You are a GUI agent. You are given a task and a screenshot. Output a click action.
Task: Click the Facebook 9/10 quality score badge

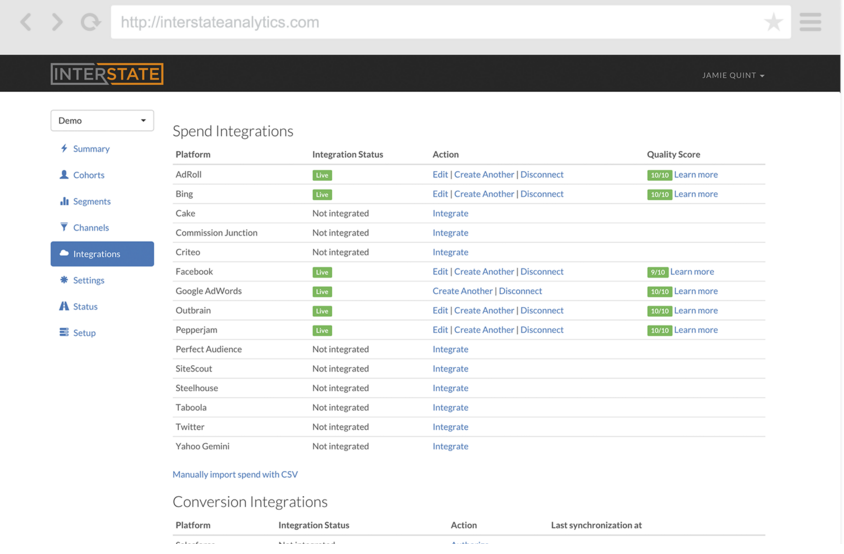(657, 272)
